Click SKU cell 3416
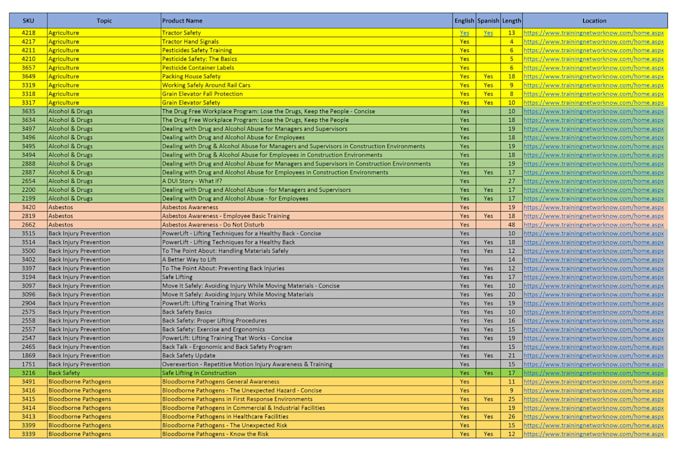 click(28, 390)
